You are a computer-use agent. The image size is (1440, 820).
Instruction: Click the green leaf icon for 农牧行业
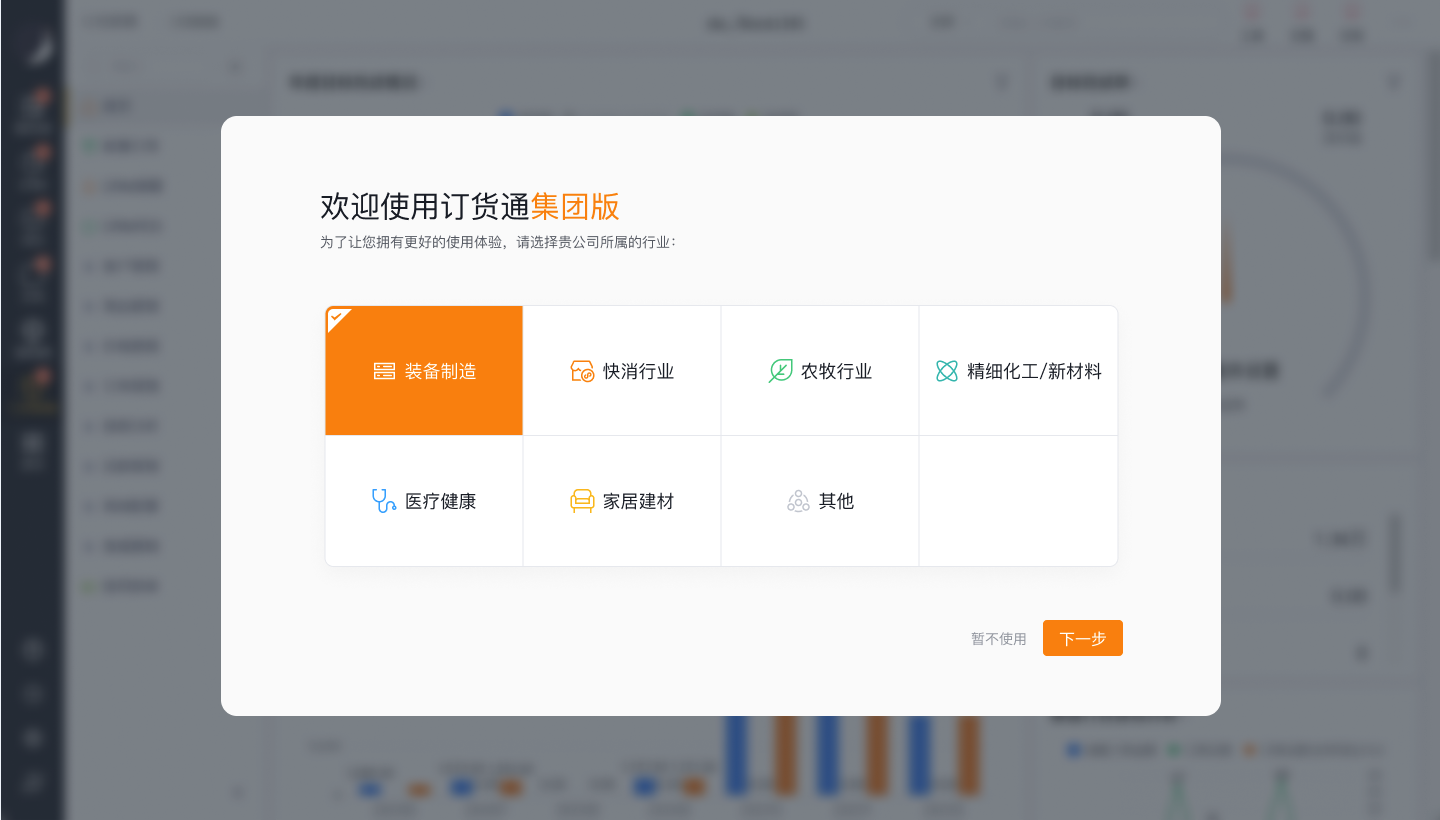[780, 371]
